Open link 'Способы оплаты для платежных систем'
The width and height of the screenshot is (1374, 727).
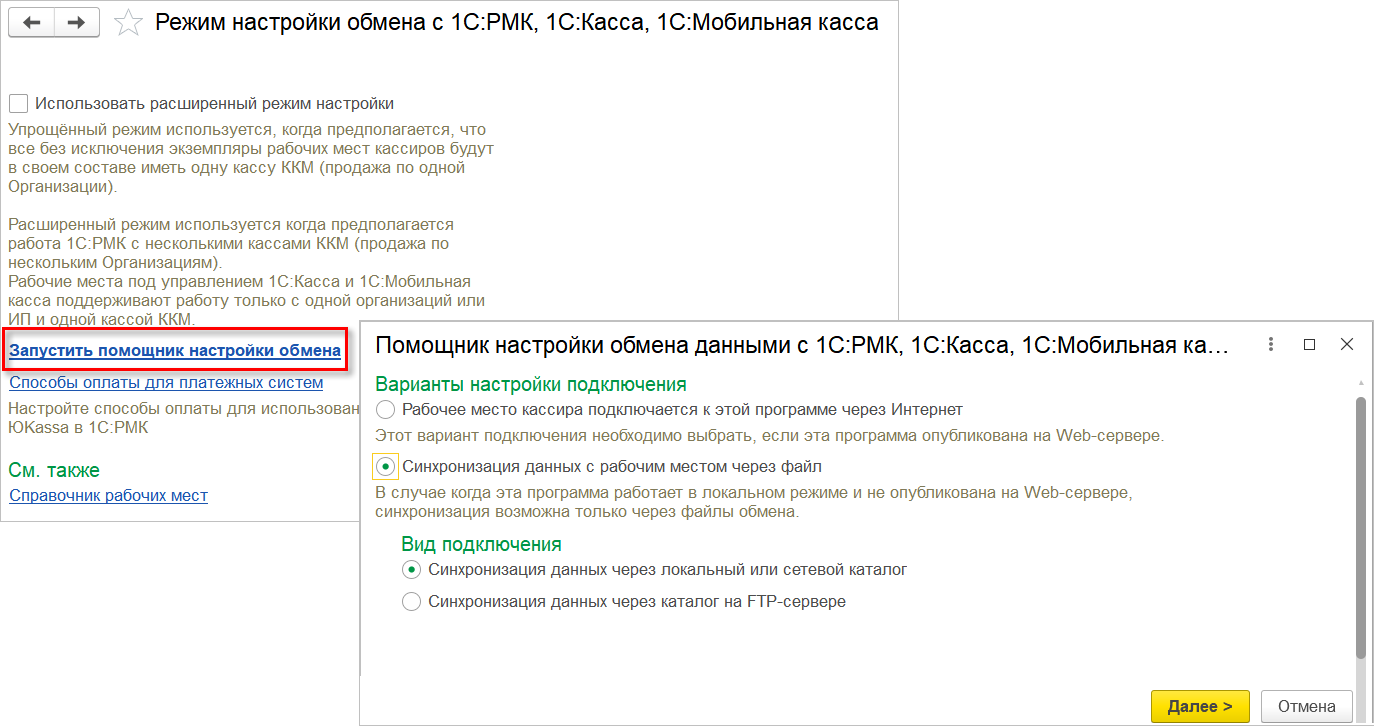point(166,382)
